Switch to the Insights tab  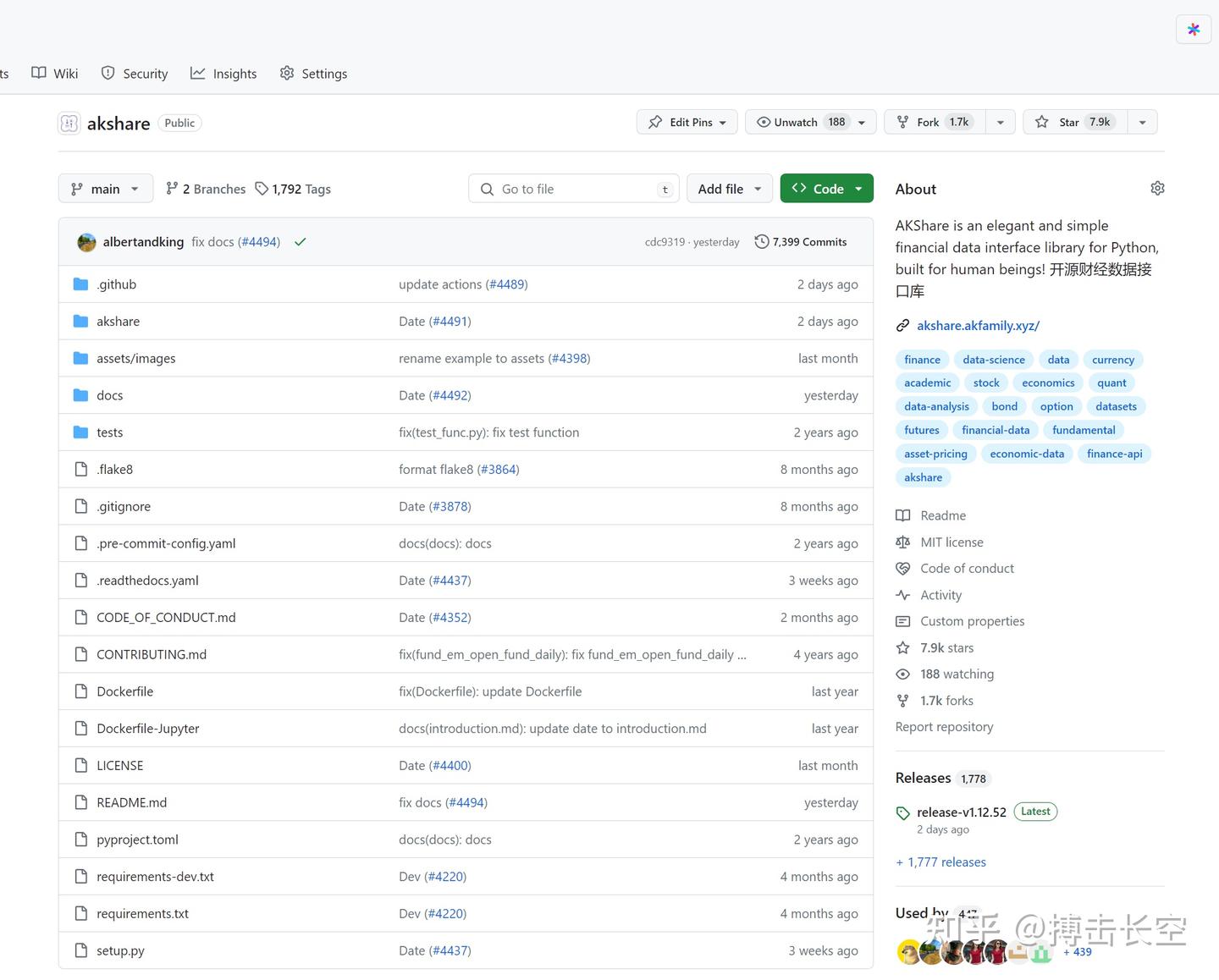coord(223,74)
